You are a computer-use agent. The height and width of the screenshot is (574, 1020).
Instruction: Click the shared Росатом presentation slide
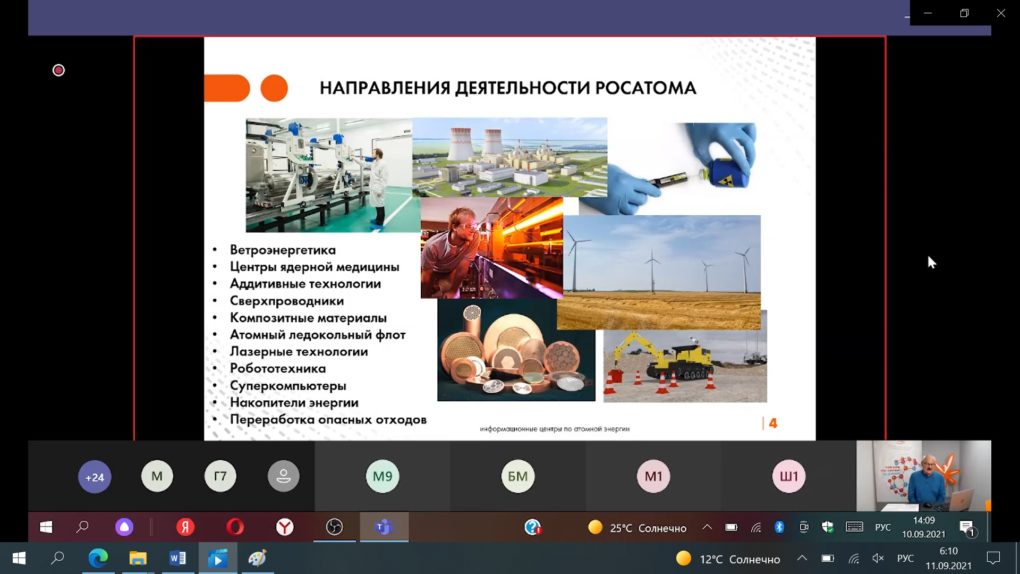click(509, 238)
